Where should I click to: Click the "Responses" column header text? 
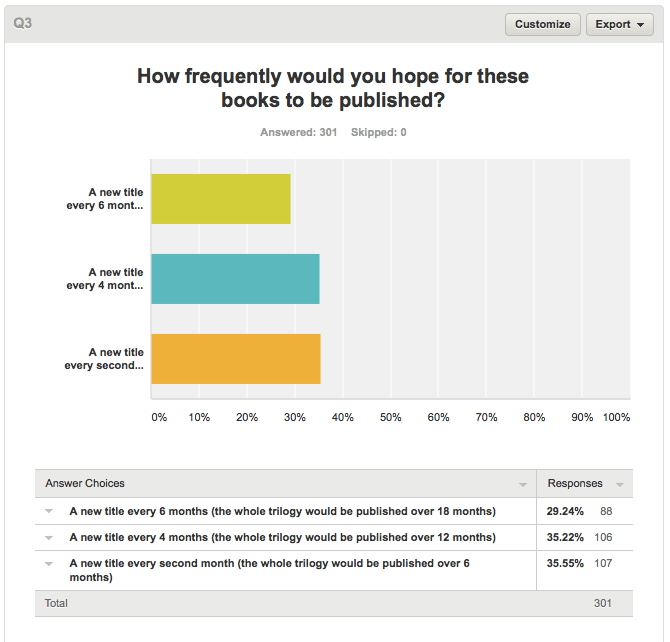tap(575, 484)
